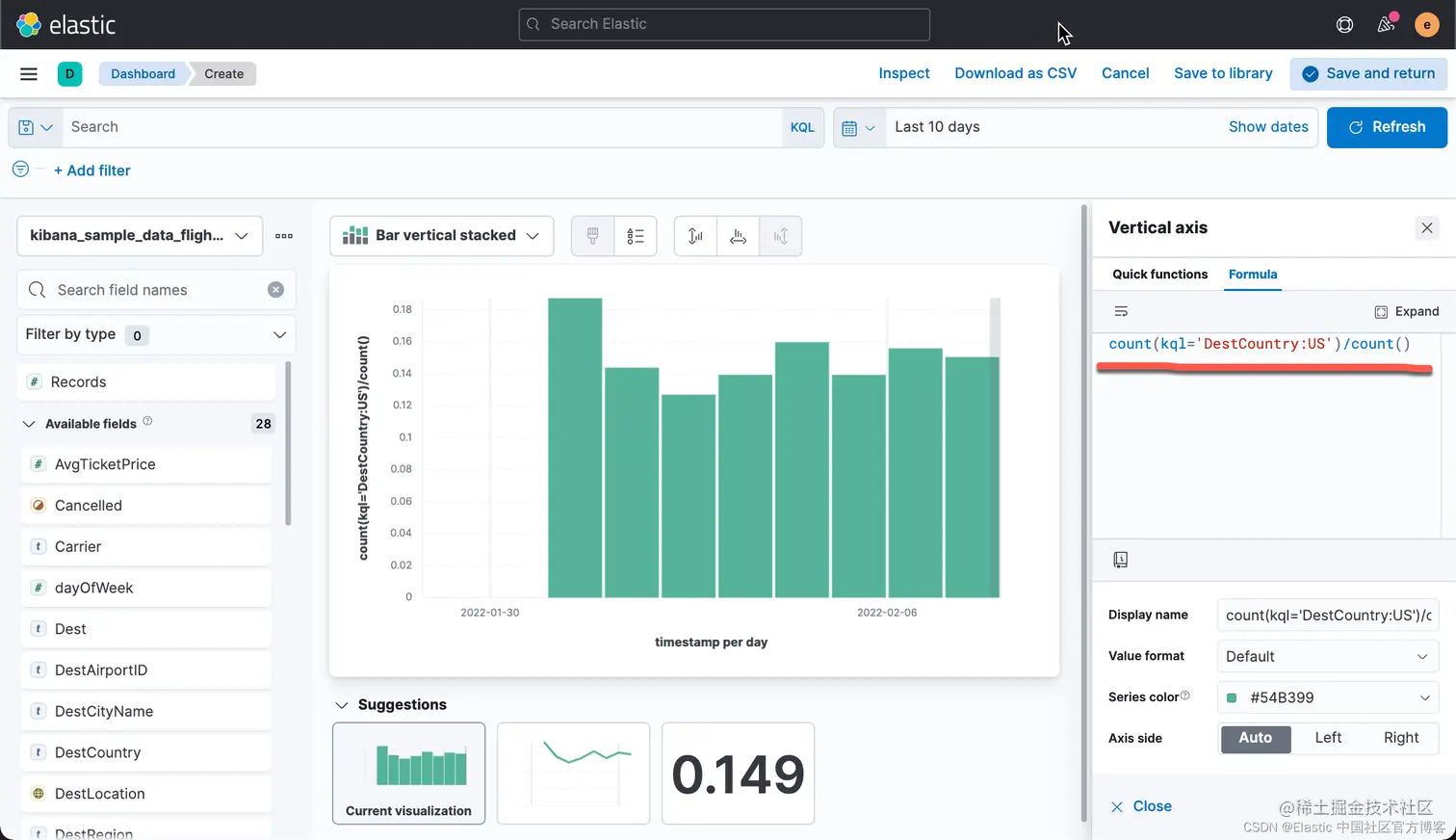The image size is (1456, 840).
Task: Collapse the Suggestions section
Action: coord(342,705)
